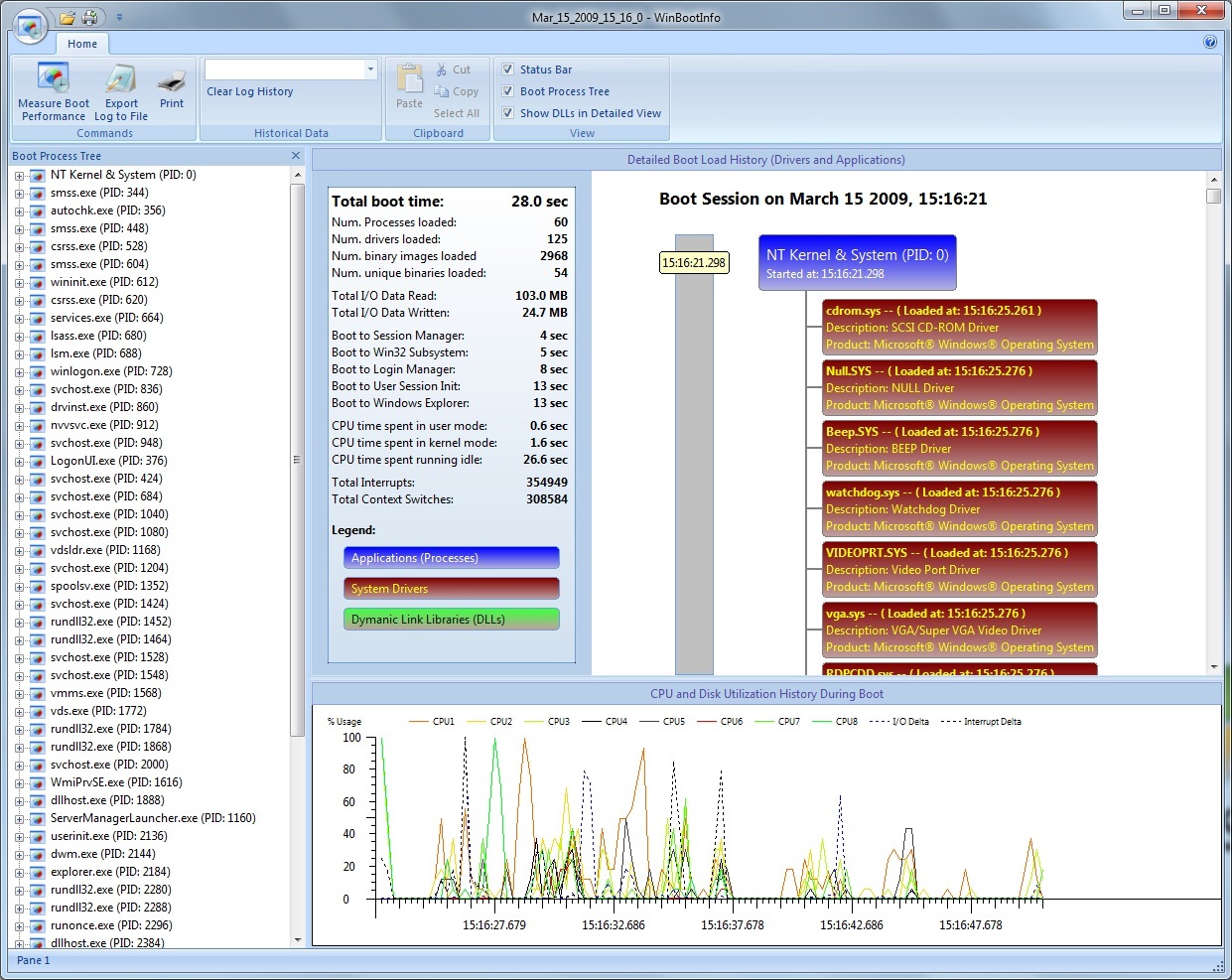1232x980 pixels.
Task: Select the lsass.exe (PID: 680) process icon
Action: coord(38,337)
